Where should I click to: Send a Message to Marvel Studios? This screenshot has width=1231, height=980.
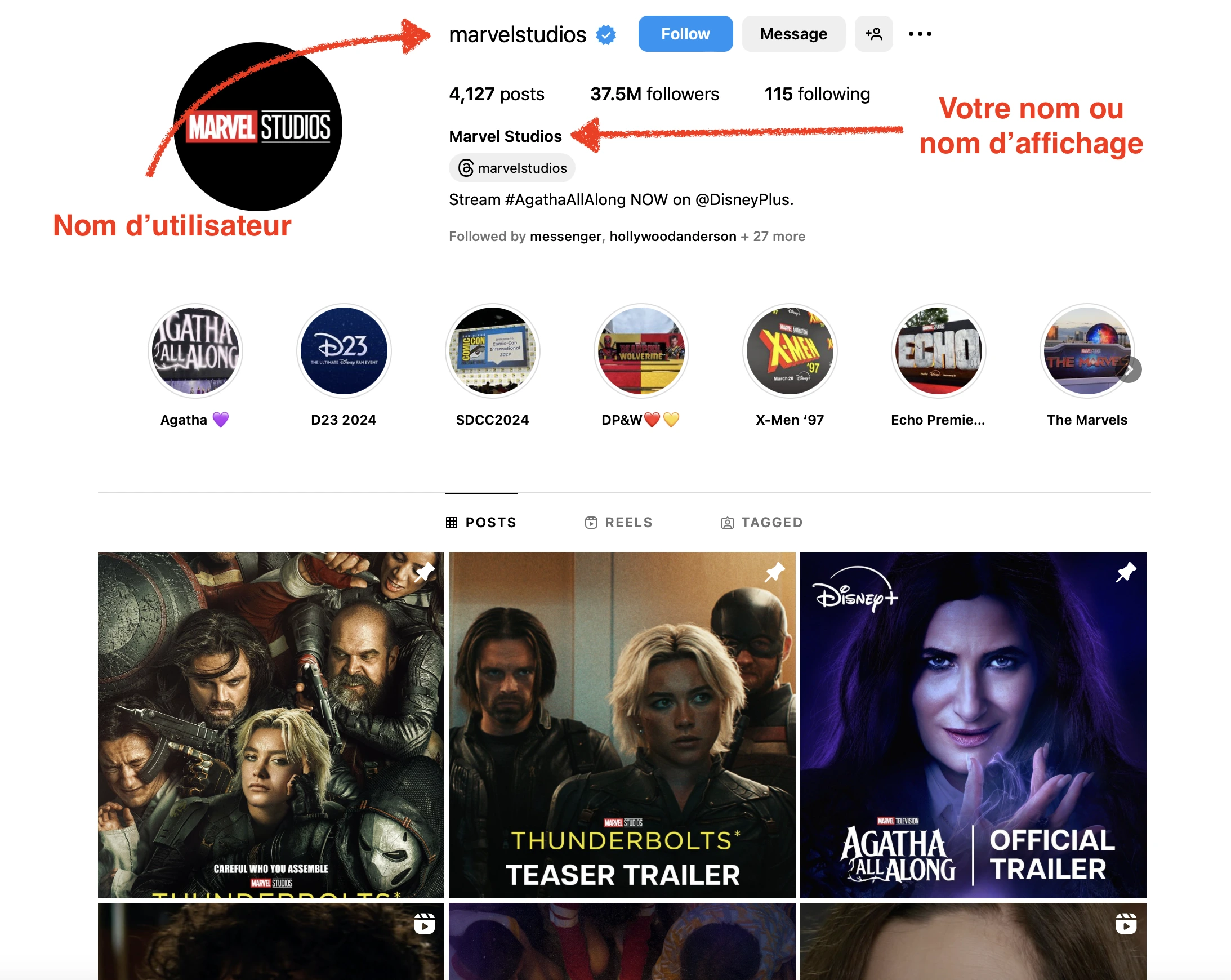(793, 34)
